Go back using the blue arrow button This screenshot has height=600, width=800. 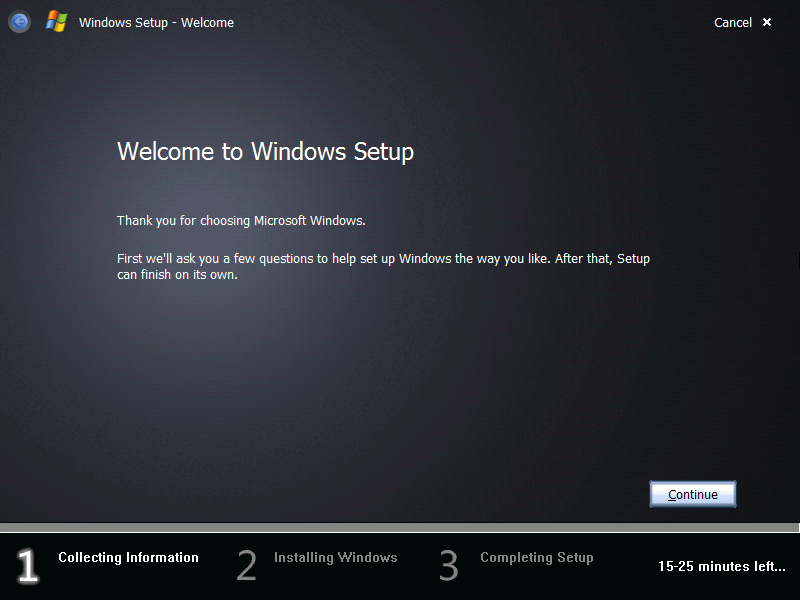(19, 22)
